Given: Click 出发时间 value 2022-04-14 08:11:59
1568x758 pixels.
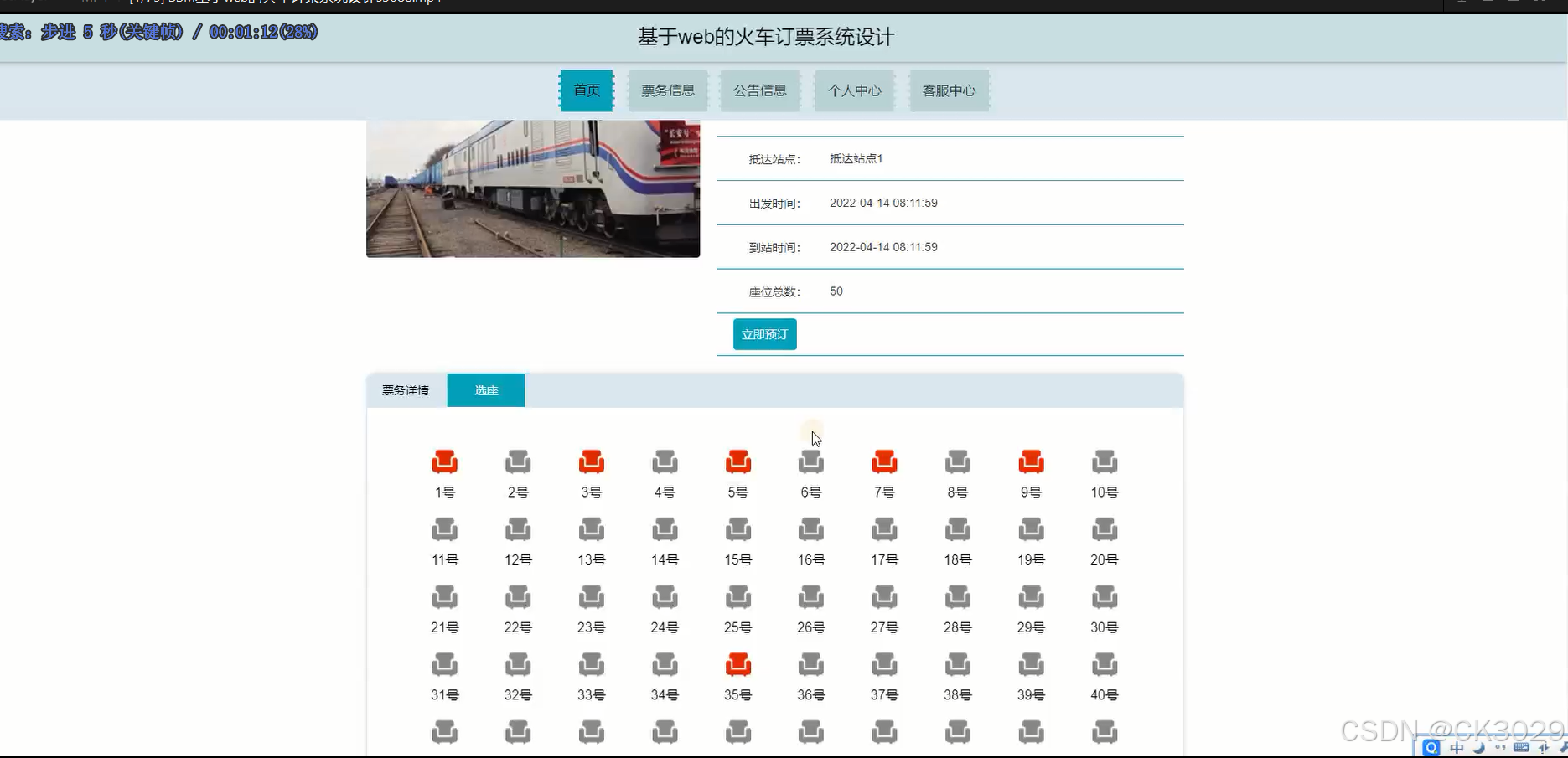Looking at the screenshot, I should pyautogui.click(x=883, y=203).
